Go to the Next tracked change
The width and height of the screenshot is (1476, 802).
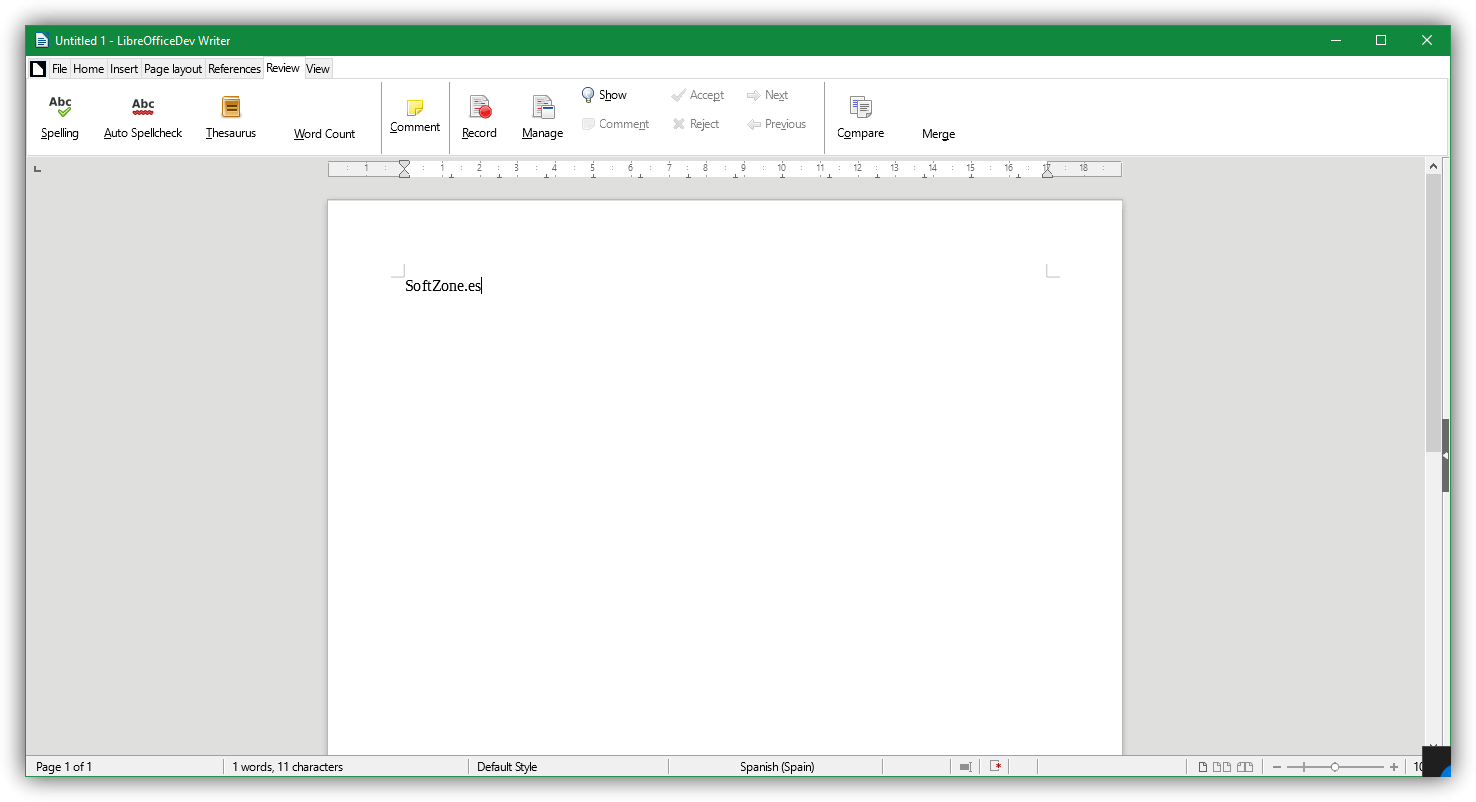point(767,95)
